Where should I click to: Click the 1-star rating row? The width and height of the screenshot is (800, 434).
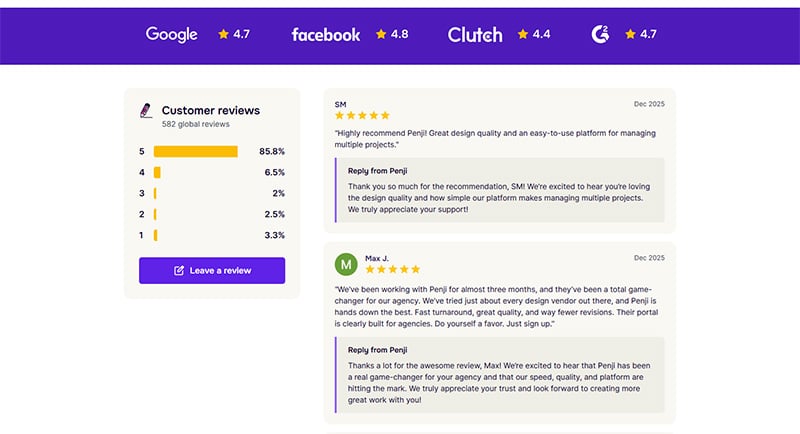click(212, 236)
